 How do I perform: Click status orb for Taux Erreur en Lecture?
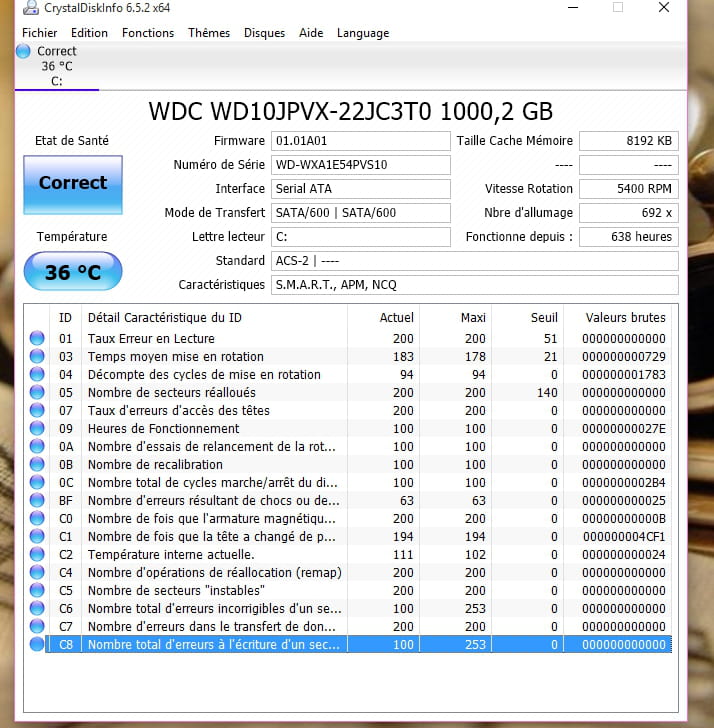[x=37, y=339]
